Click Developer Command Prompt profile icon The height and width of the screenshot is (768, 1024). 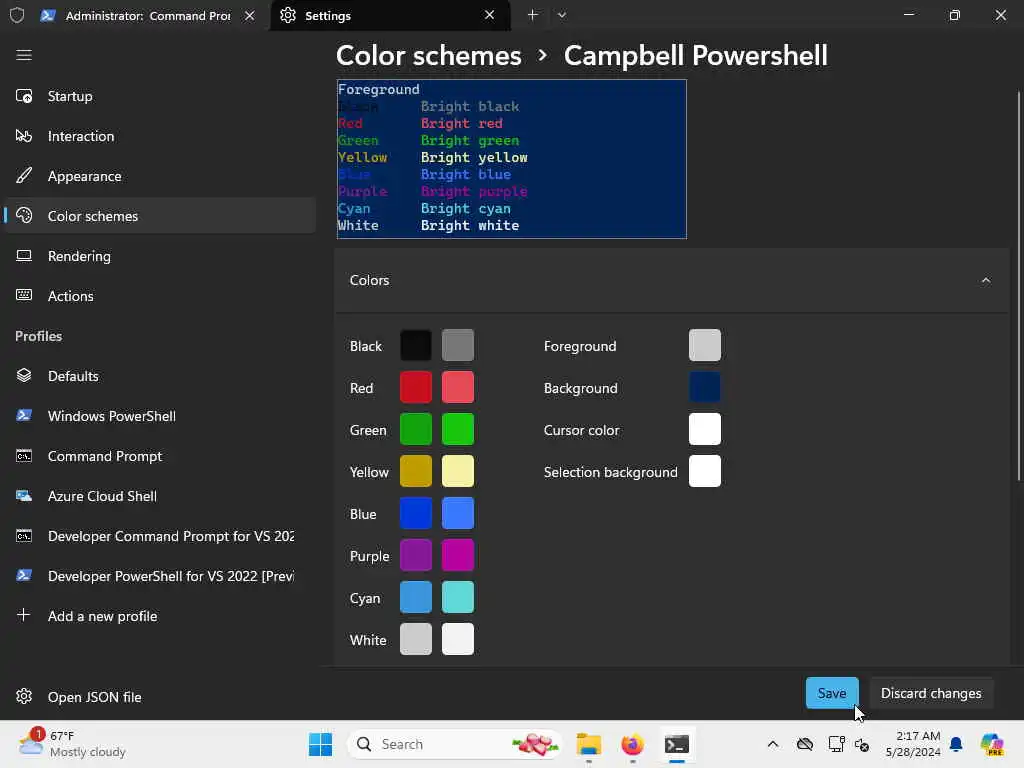24,536
